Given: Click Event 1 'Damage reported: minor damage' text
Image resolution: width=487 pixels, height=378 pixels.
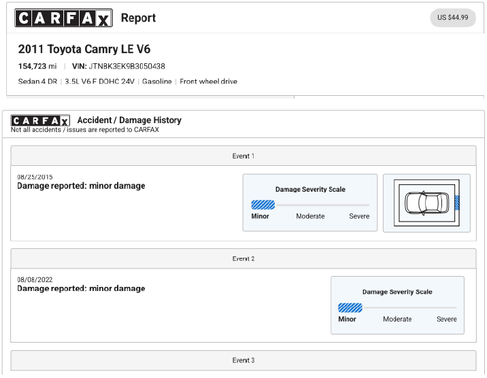Looking at the screenshot, I should tap(81, 186).
